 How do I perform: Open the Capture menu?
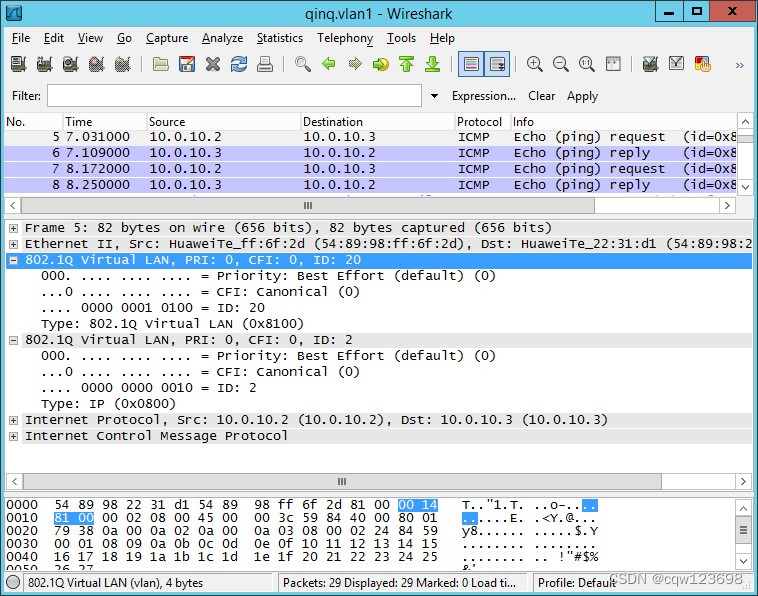(x=167, y=38)
